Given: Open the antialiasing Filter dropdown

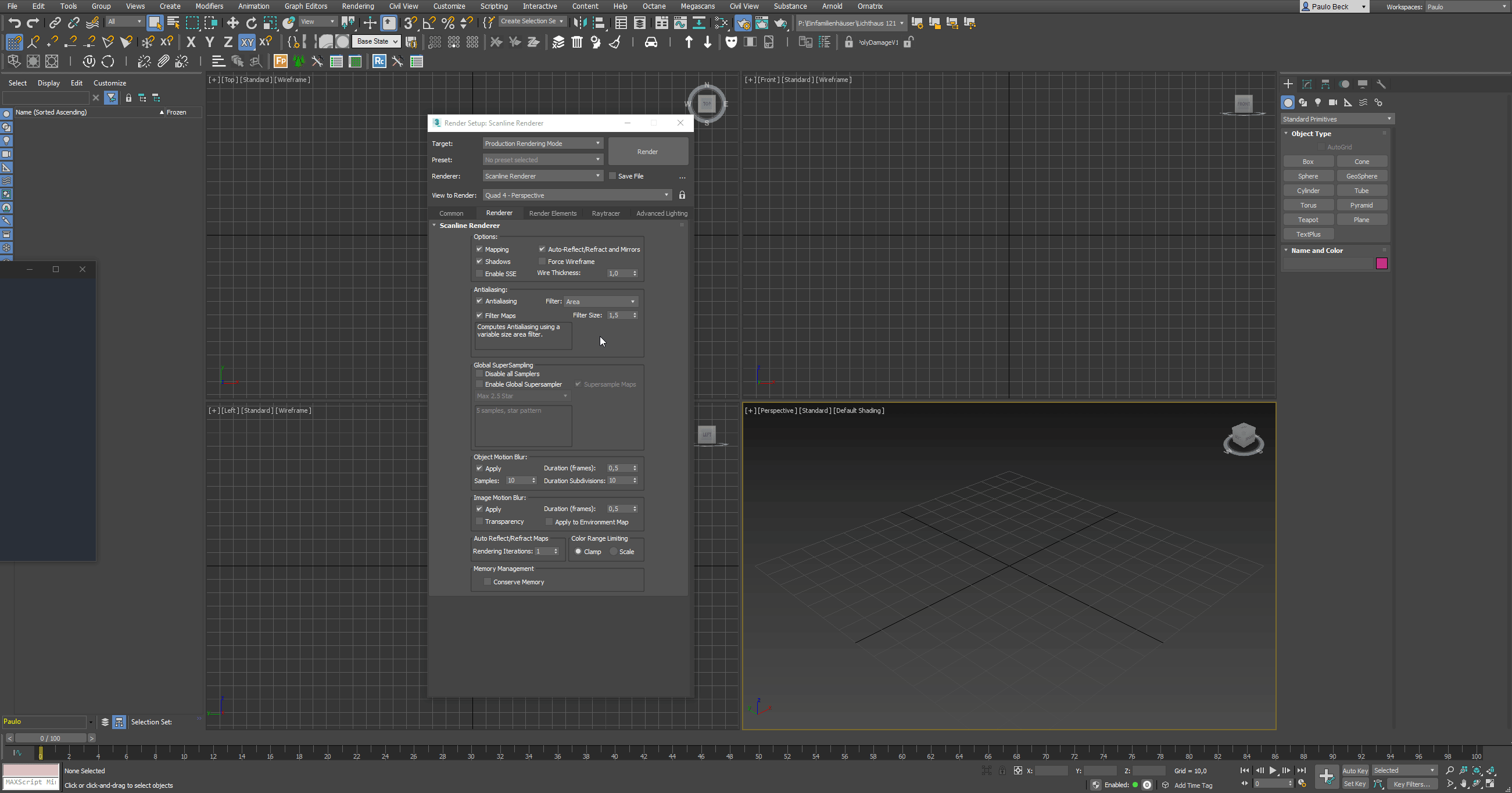Looking at the screenshot, I should tap(600, 301).
